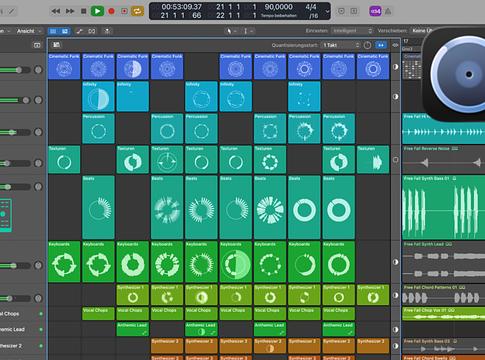Click Anthemic Lead row divider half-circle icon
Viewport: 485px width, 360px height.
point(396,330)
